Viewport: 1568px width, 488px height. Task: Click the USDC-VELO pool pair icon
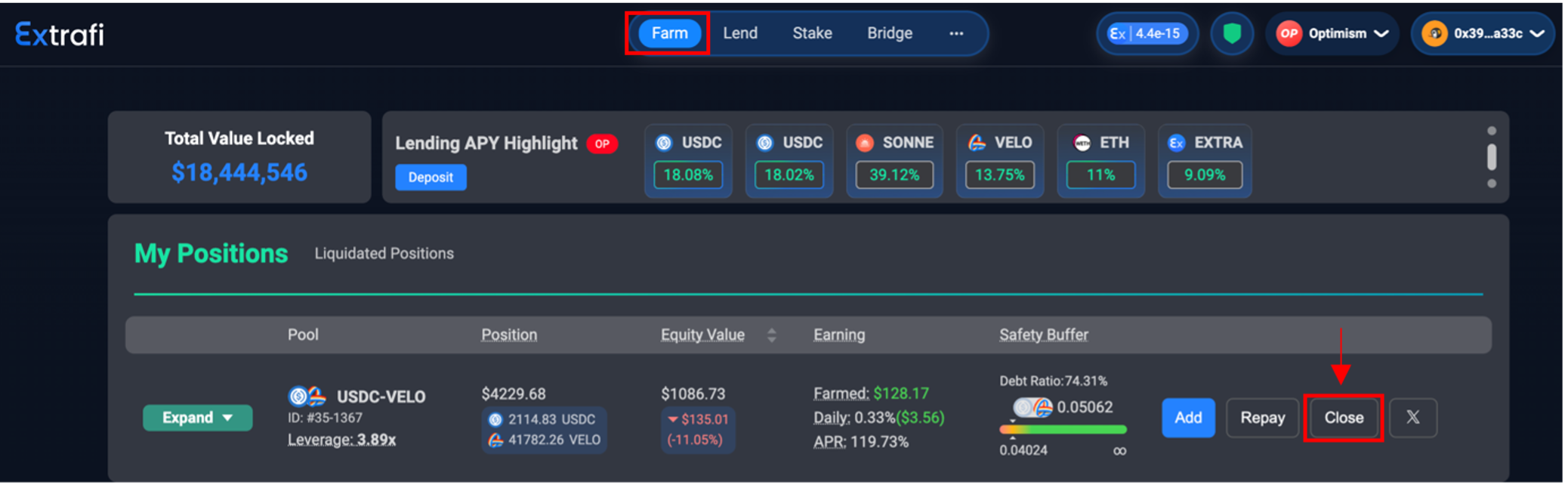[307, 396]
